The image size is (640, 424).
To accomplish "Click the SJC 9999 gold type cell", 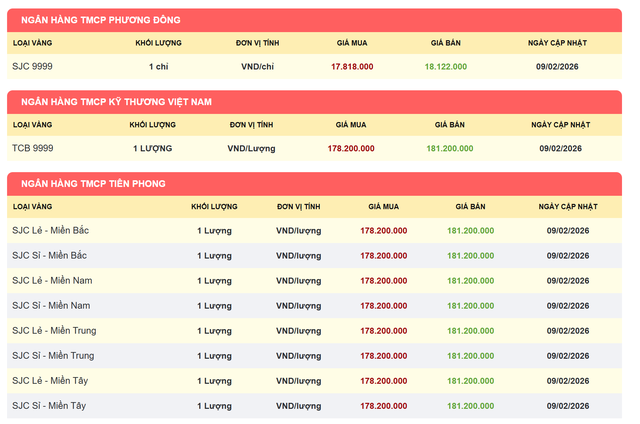I will pyautogui.click(x=32, y=66).
